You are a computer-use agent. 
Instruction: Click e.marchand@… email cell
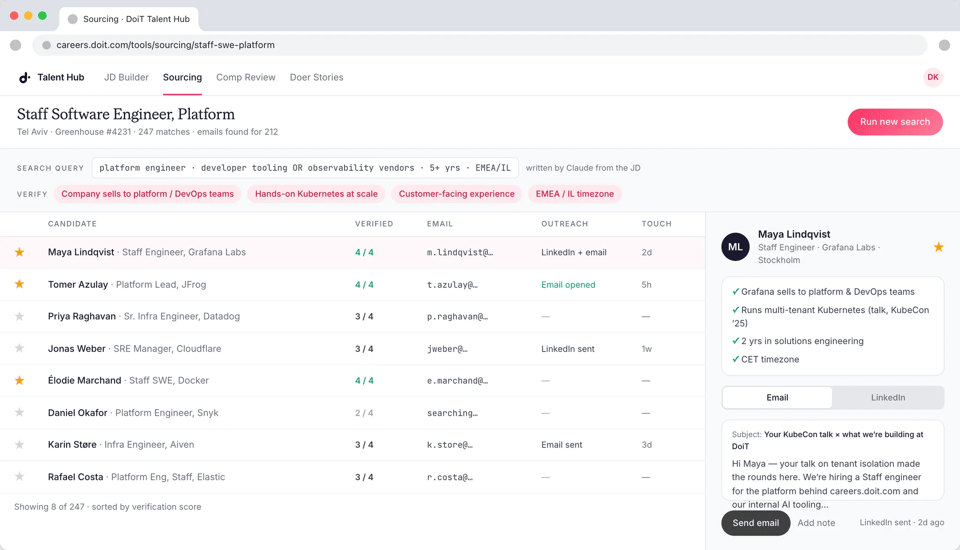(x=457, y=380)
